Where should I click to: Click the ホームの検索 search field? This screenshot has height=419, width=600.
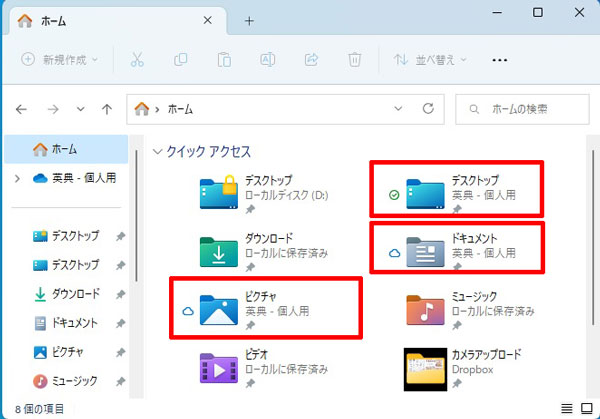522,109
